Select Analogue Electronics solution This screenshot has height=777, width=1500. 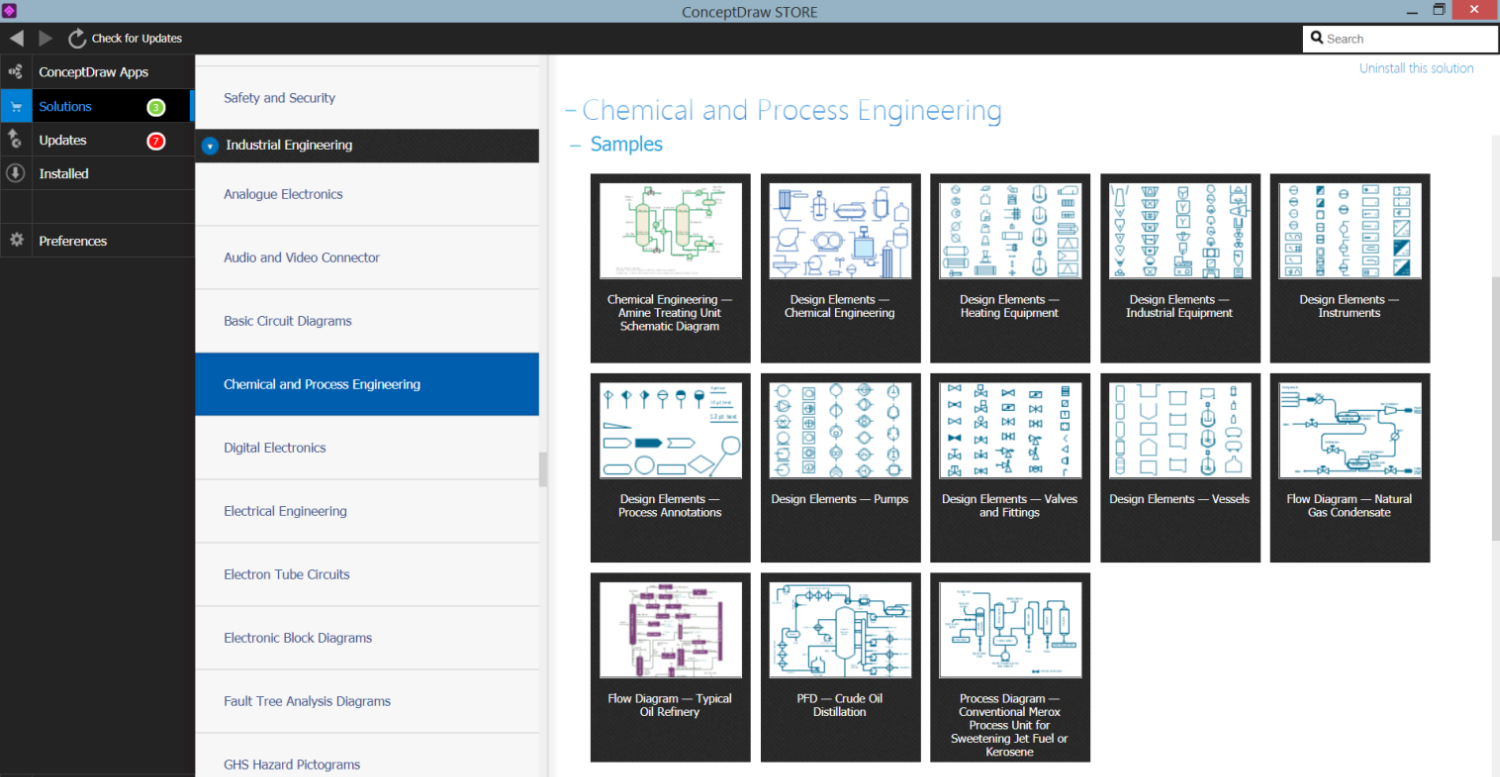tap(367, 194)
